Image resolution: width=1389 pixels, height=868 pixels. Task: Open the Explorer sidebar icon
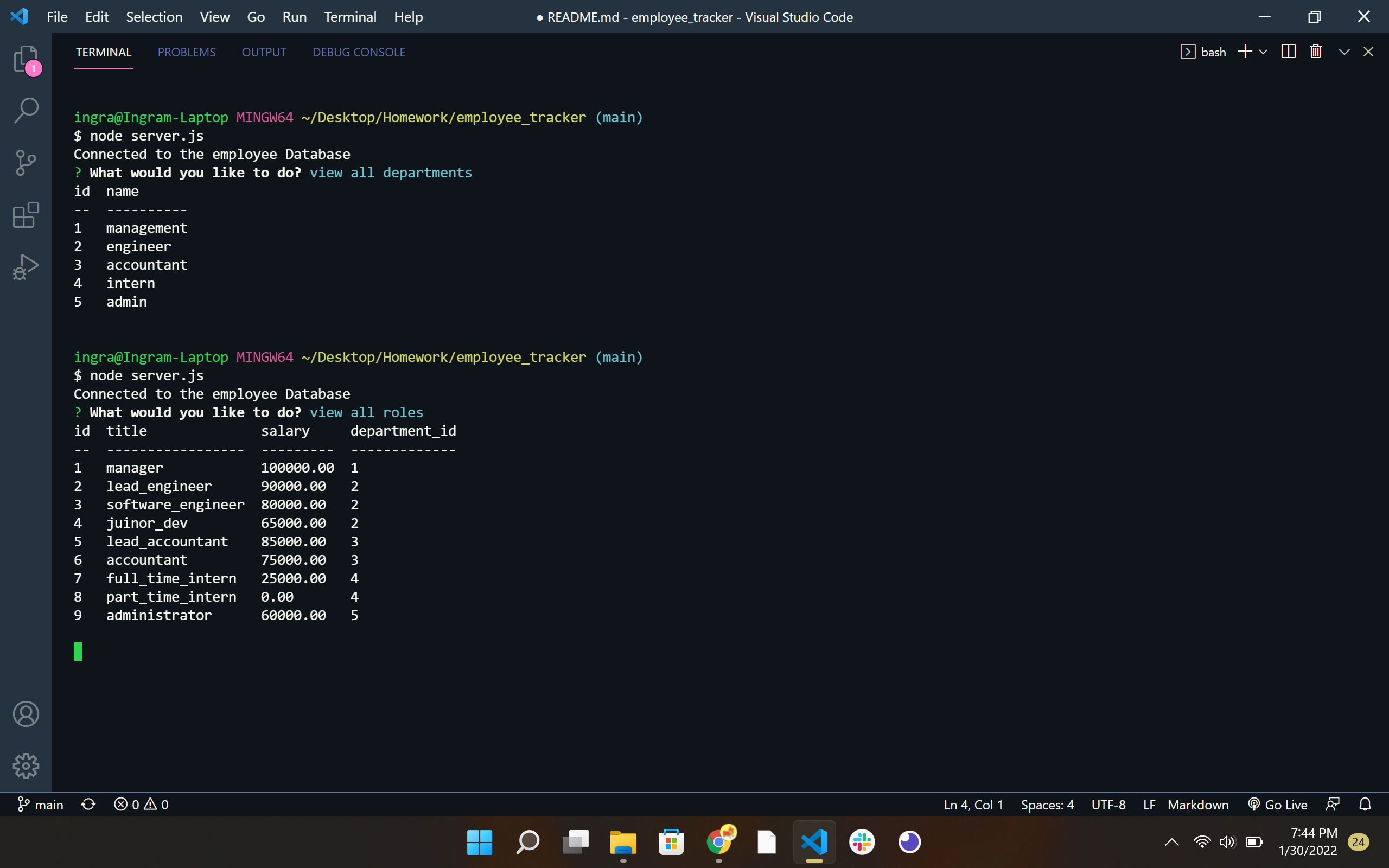(x=26, y=59)
